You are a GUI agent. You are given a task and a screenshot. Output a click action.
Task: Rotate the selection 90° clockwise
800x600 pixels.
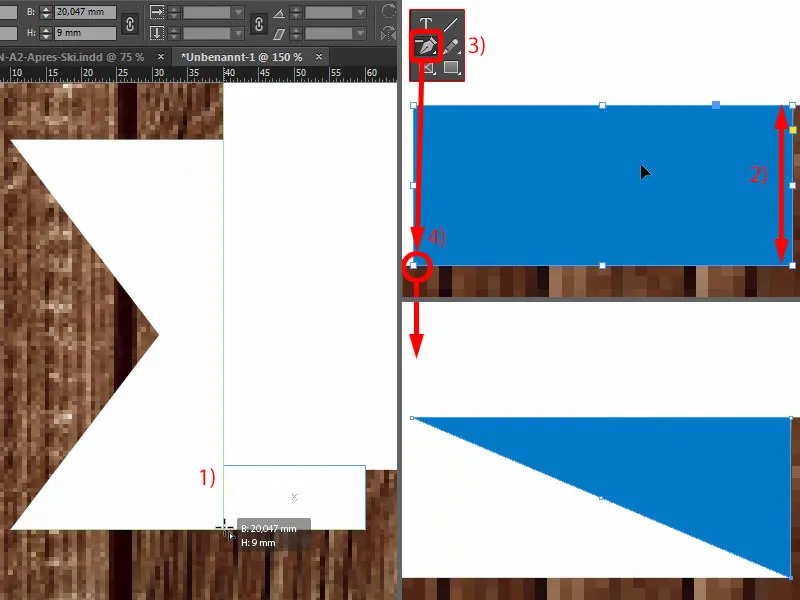[x=389, y=11]
